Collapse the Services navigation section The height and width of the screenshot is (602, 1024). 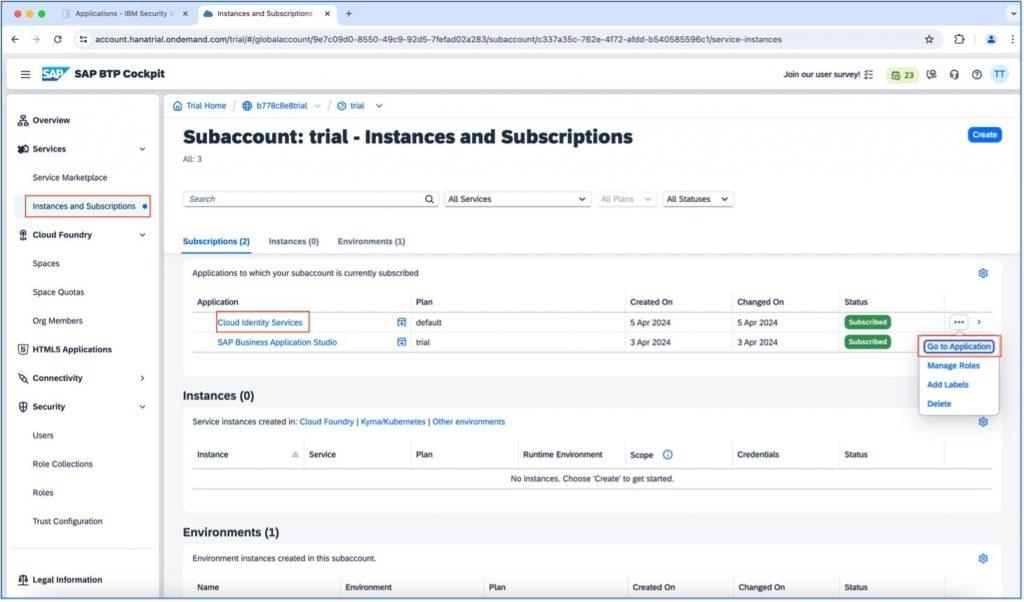[x=142, y=149]
